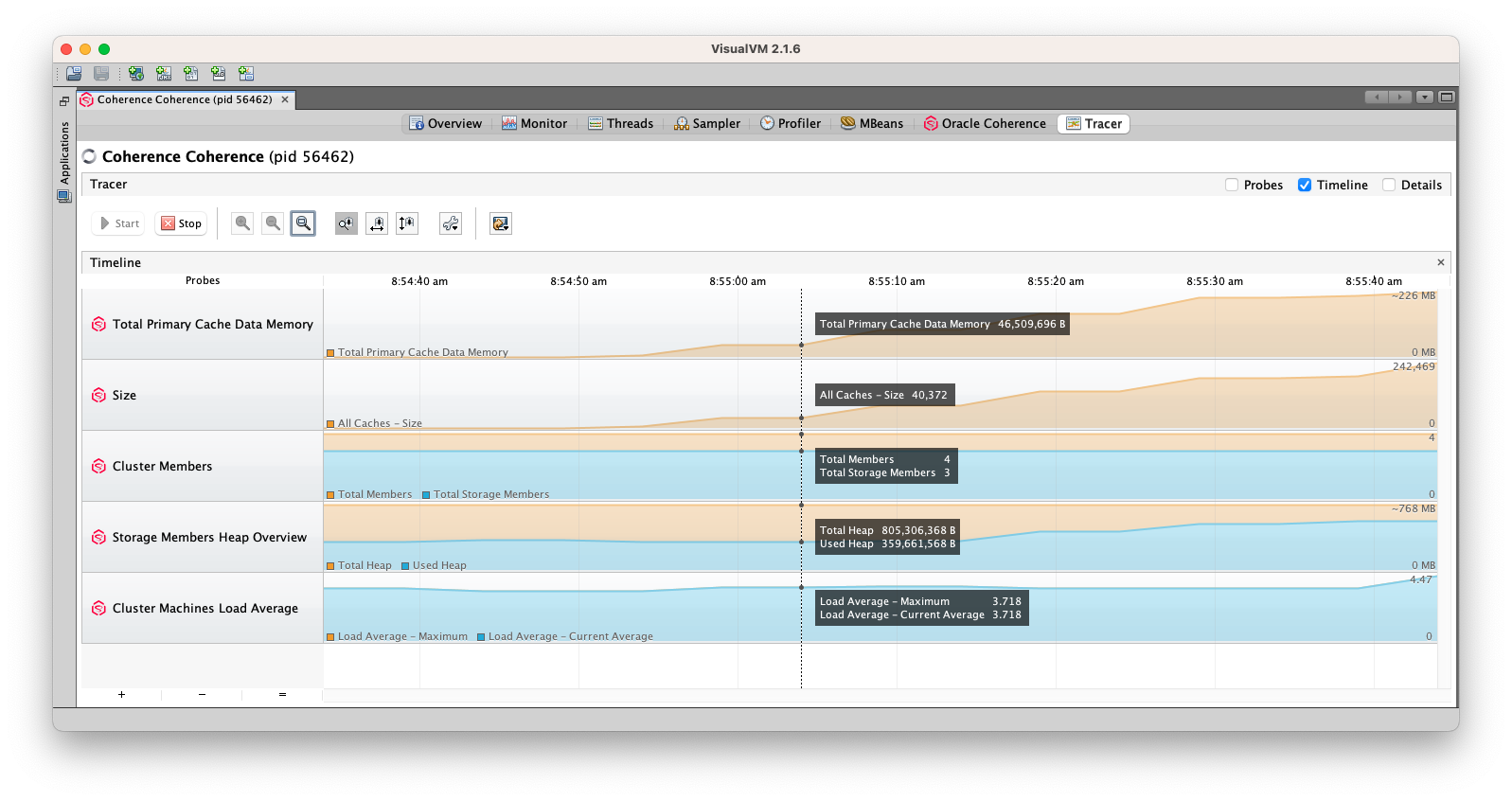Image resolution: width=1512 pixels, height=801 pixels.
Task: Click the Total Storage Members blue legend swatch
Action: pos(426,494)
